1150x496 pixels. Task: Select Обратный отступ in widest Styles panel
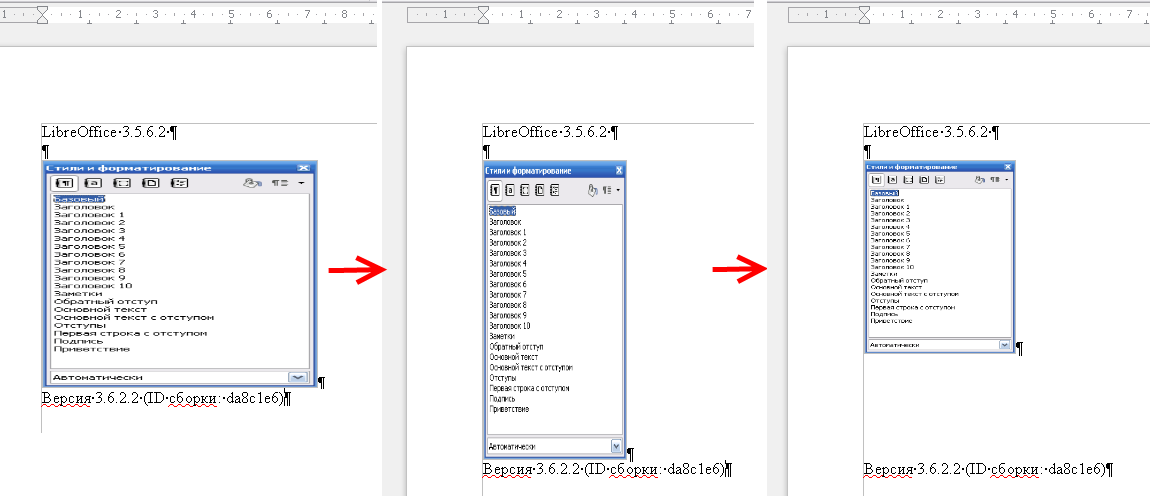click(x=106, y=302)
